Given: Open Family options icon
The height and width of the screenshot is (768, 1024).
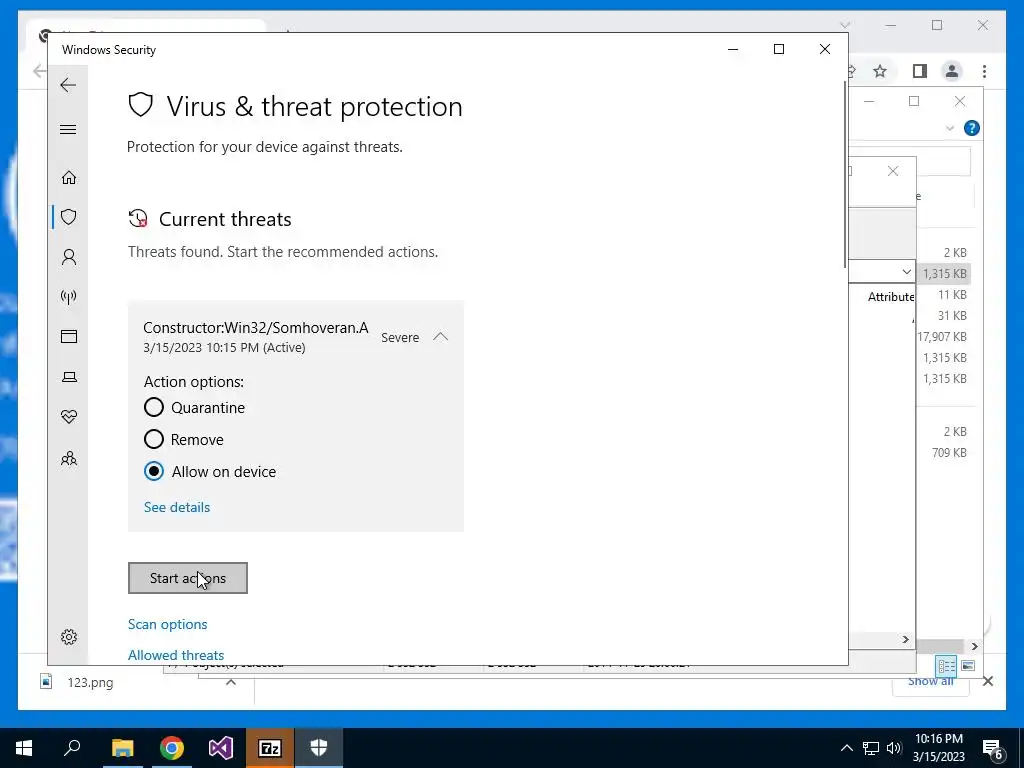Looking at the screenshot, I should point(69,458).
